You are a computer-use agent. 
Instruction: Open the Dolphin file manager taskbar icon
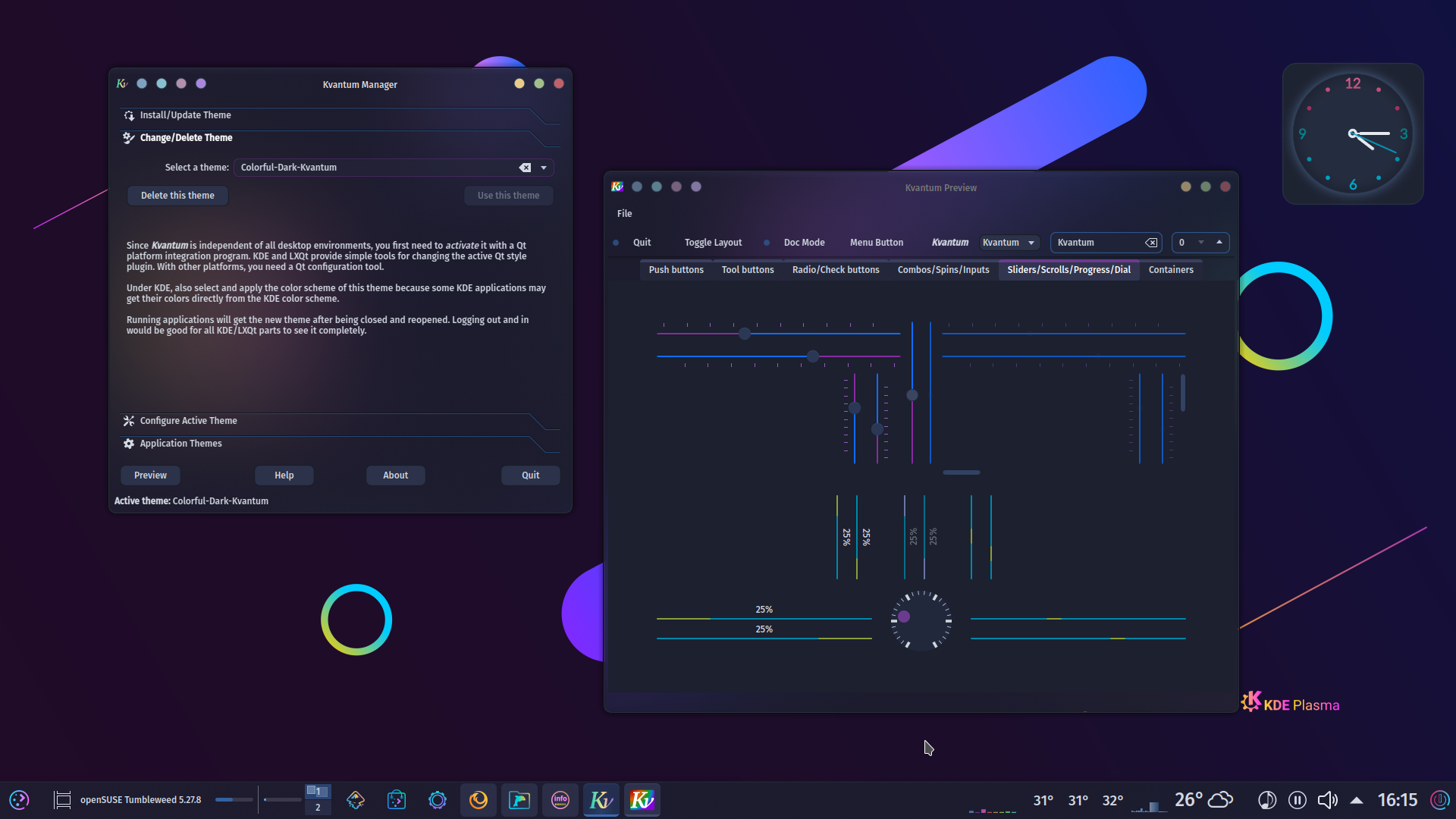pyautogui.click(x=519, y=800)
